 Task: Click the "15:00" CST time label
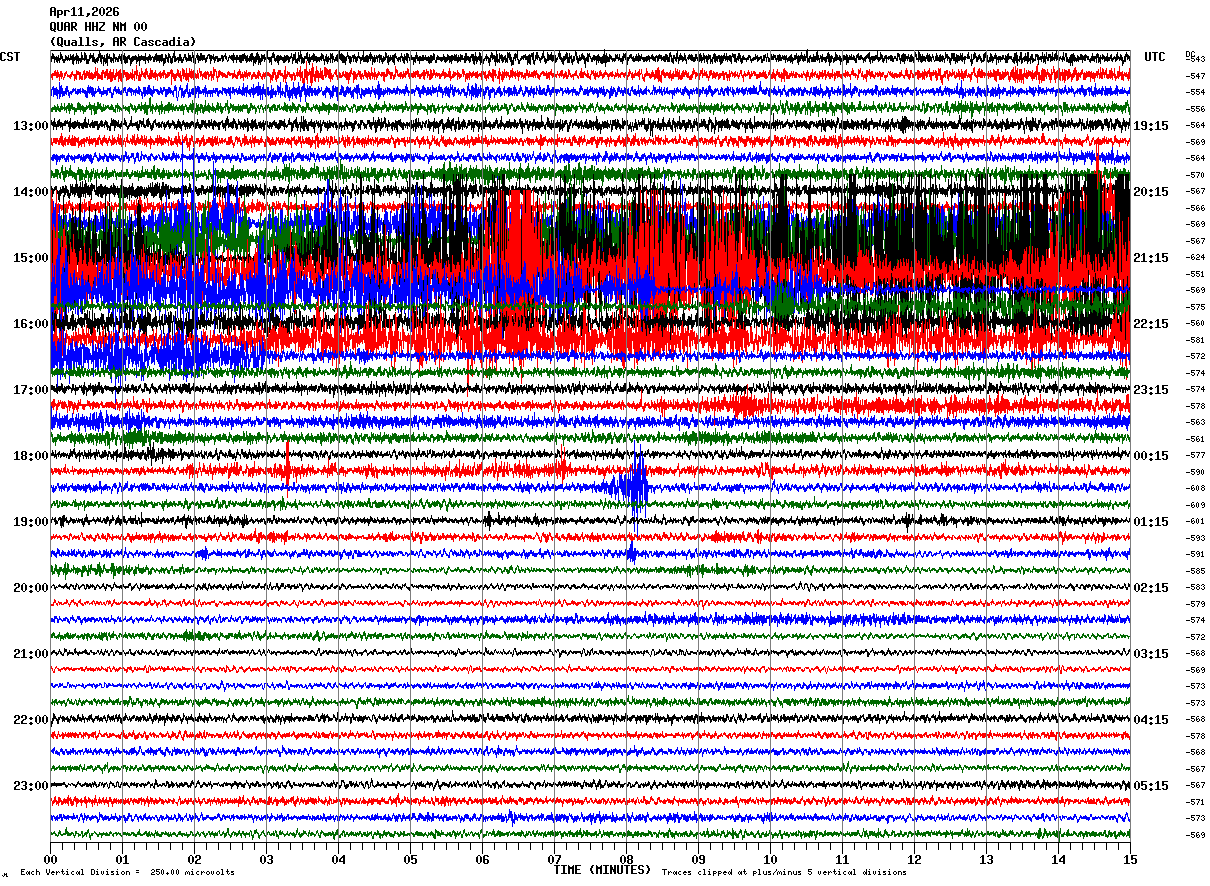[x=31, y=258]
